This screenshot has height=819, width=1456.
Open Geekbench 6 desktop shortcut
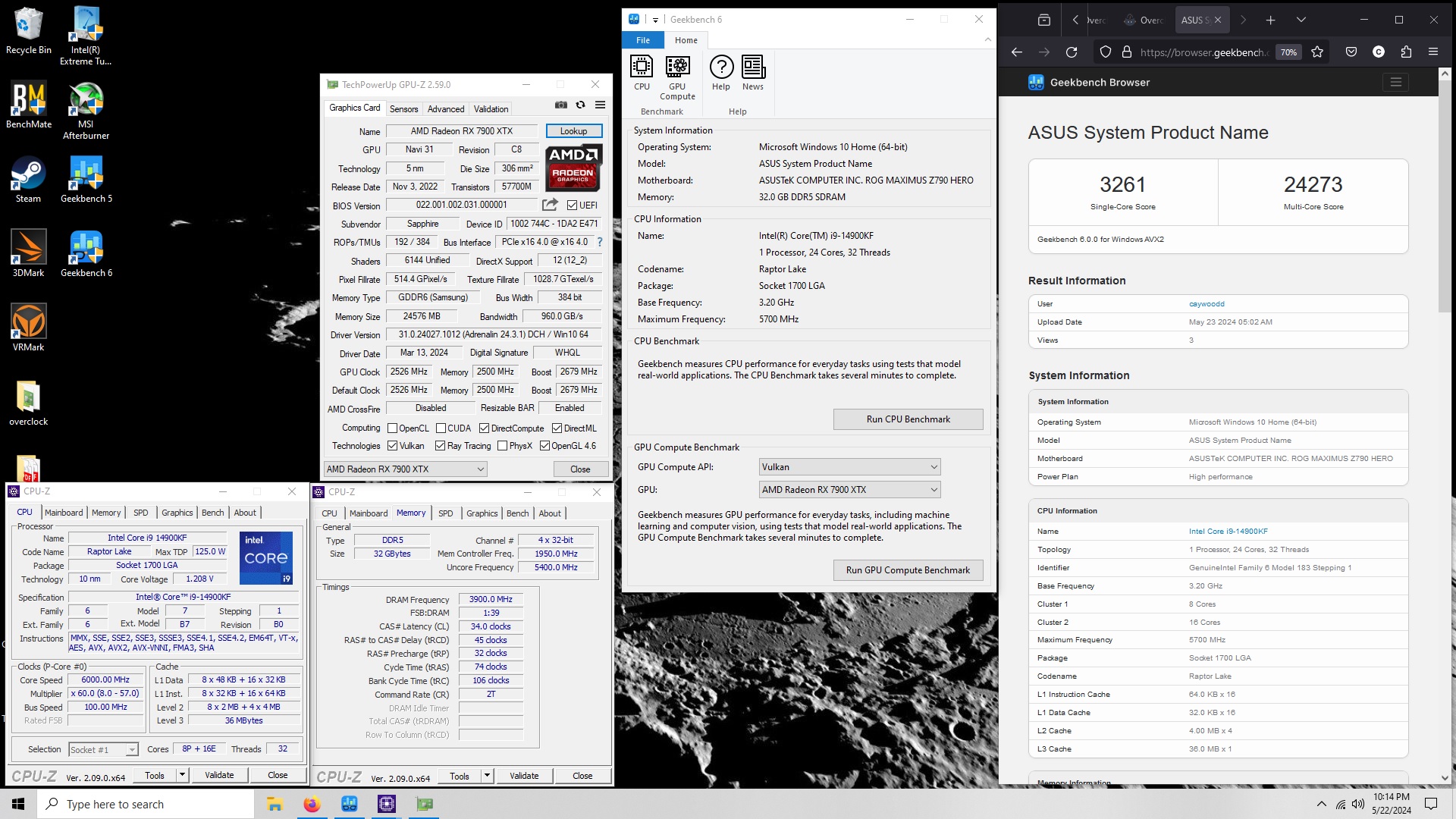[86, 254]
